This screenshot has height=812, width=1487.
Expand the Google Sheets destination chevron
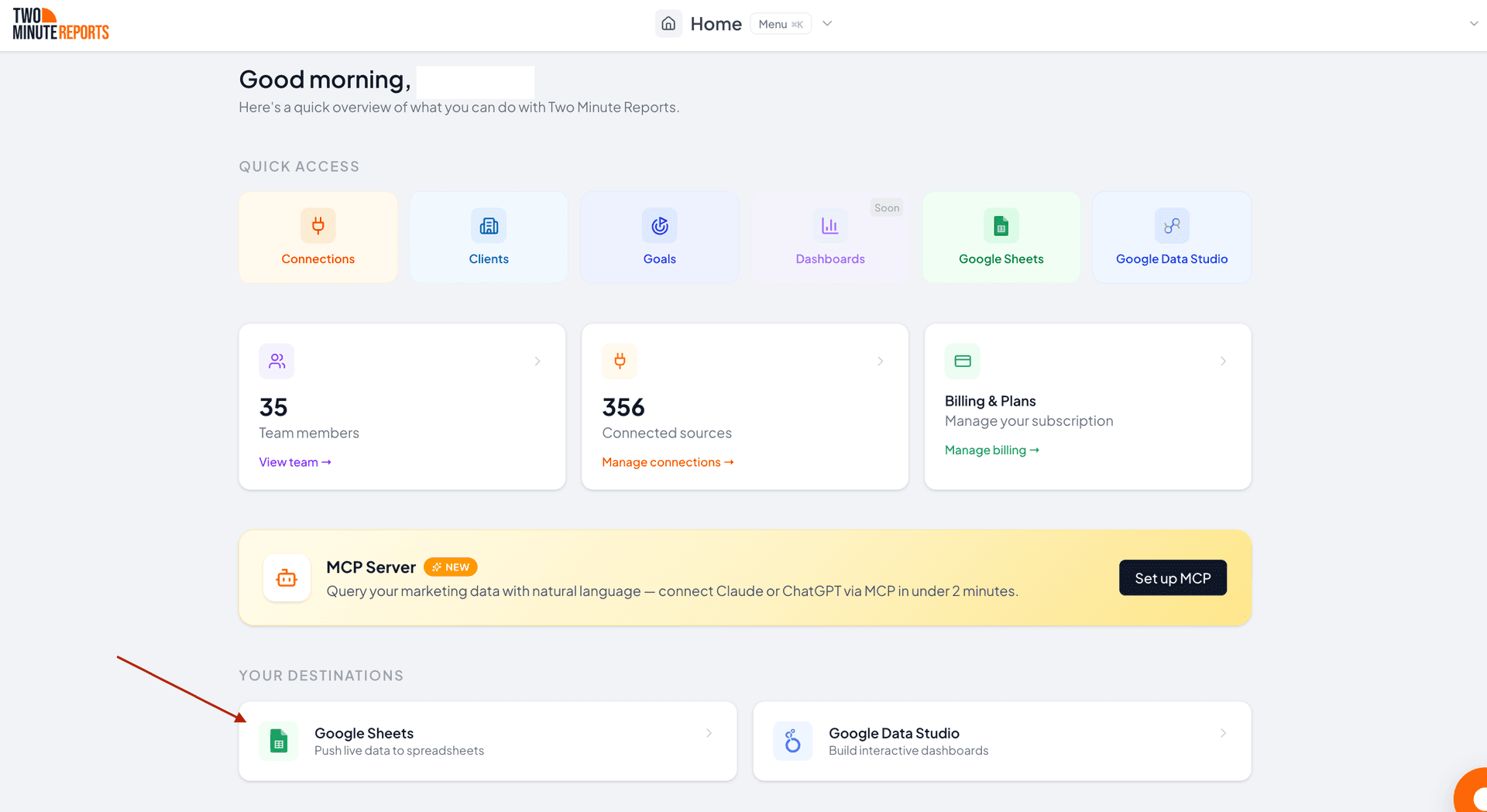(709, 733)
